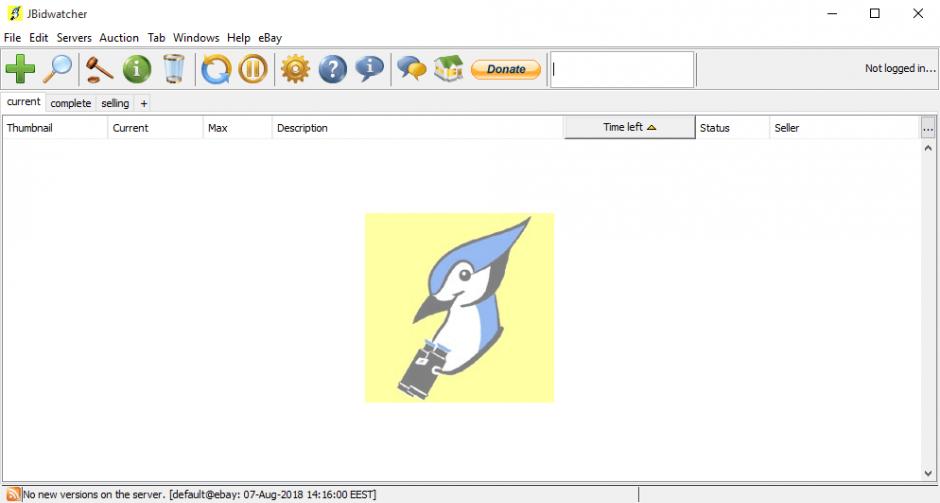Sort by Current column header
This screenshot has width=940, height=503.
155,128
